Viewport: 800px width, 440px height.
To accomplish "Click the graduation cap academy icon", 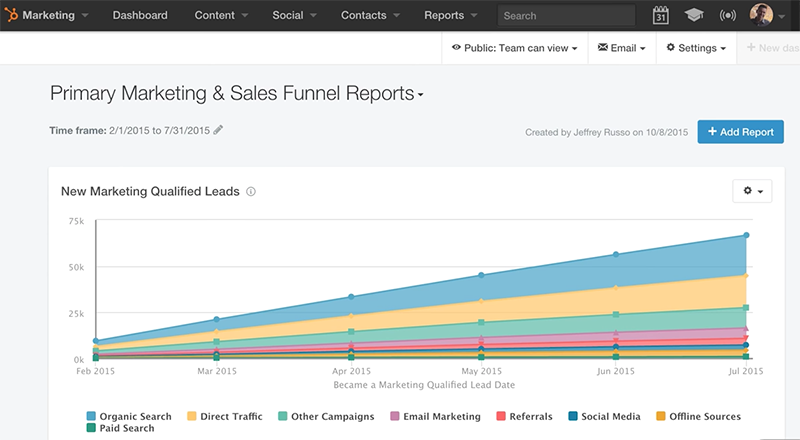I will [693, 16].
